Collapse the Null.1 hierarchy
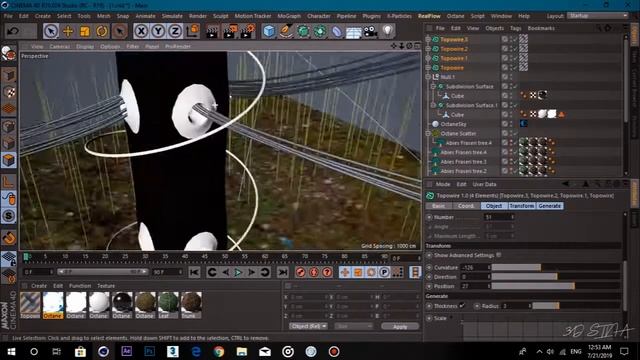Viewport: 640px width, 360px height. 428,77
